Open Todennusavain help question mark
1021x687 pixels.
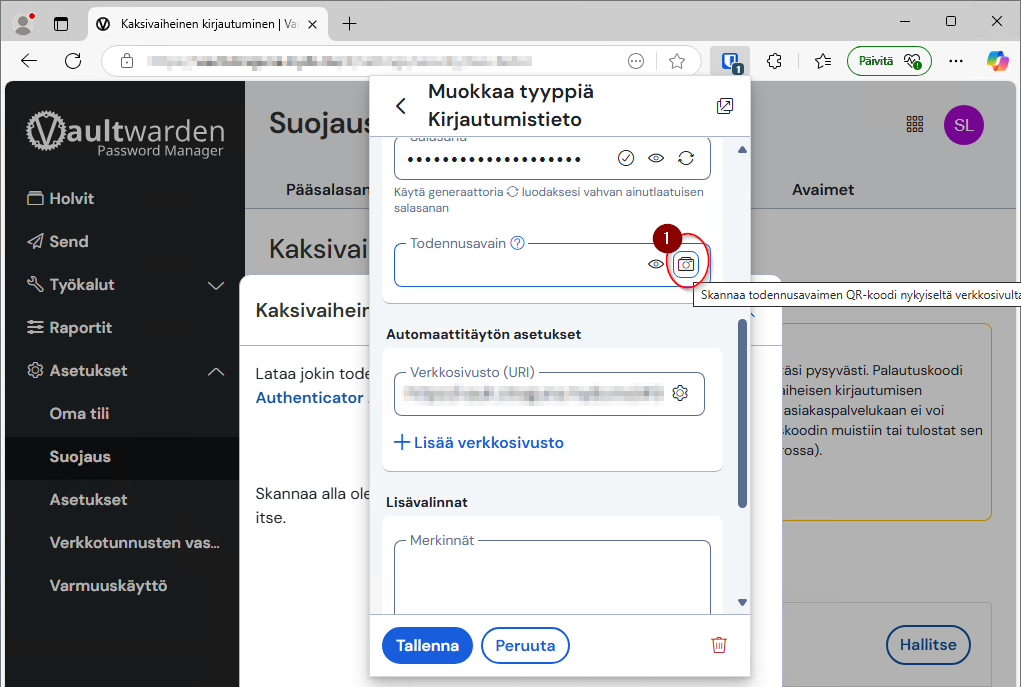click(518, 244)
